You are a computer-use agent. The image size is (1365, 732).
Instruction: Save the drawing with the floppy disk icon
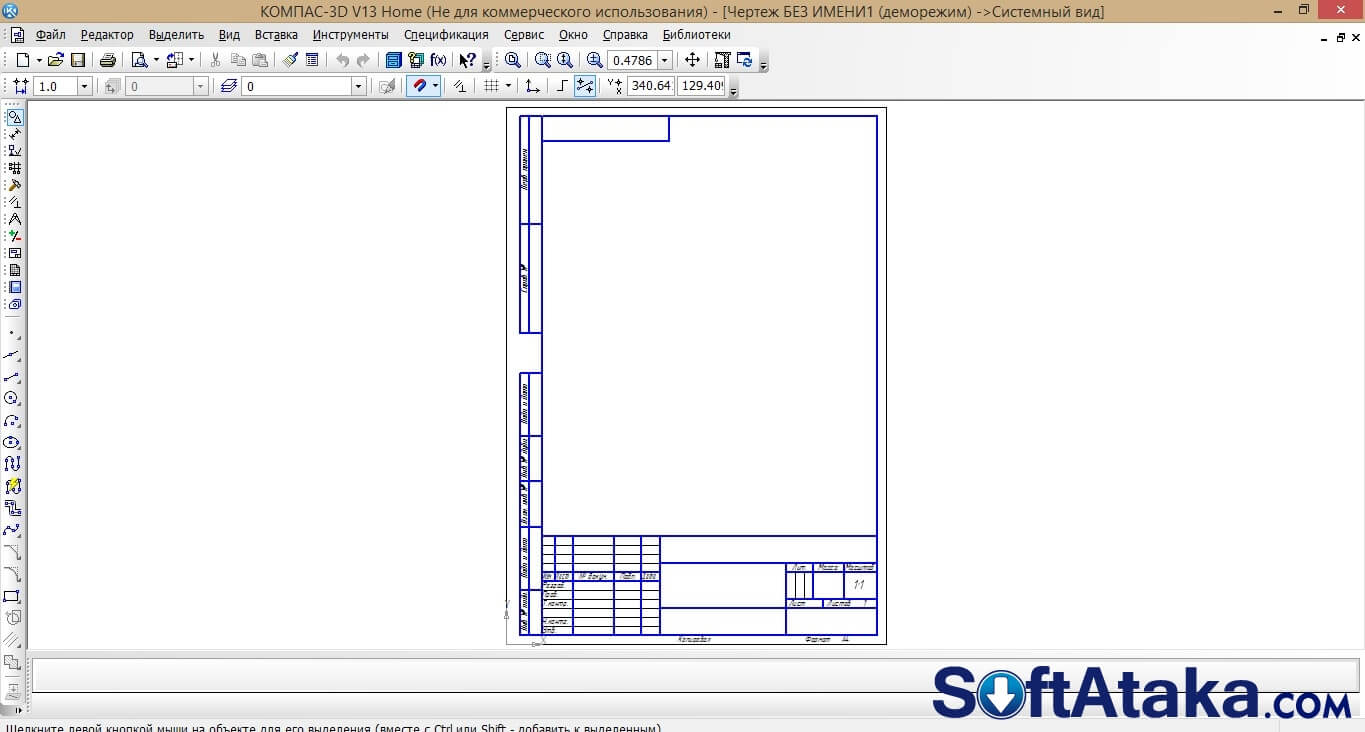click(78, 60)
